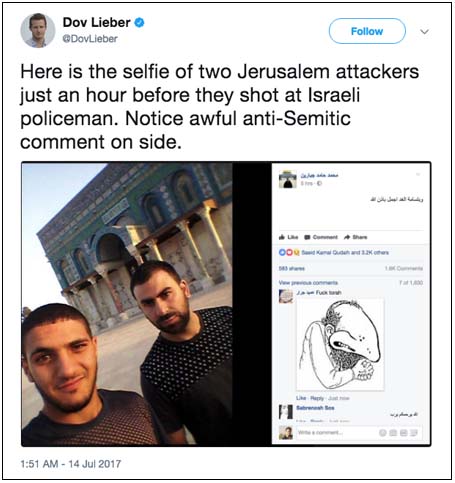Image resolution: width=455 pixels, height=483 pixels.
Task: Click the Facebook Like thumbs-up icon
Action: click(282, 237)
